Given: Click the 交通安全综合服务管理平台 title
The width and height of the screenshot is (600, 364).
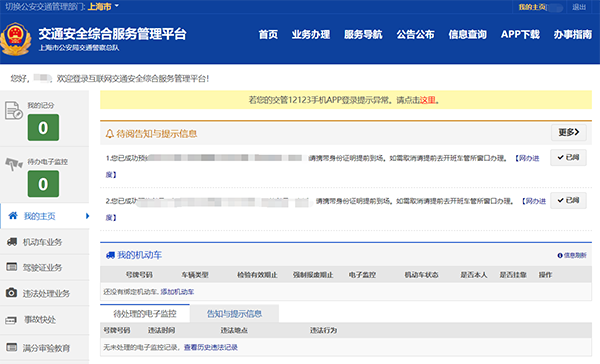Looking at the screenshot, I should (112, 34).
